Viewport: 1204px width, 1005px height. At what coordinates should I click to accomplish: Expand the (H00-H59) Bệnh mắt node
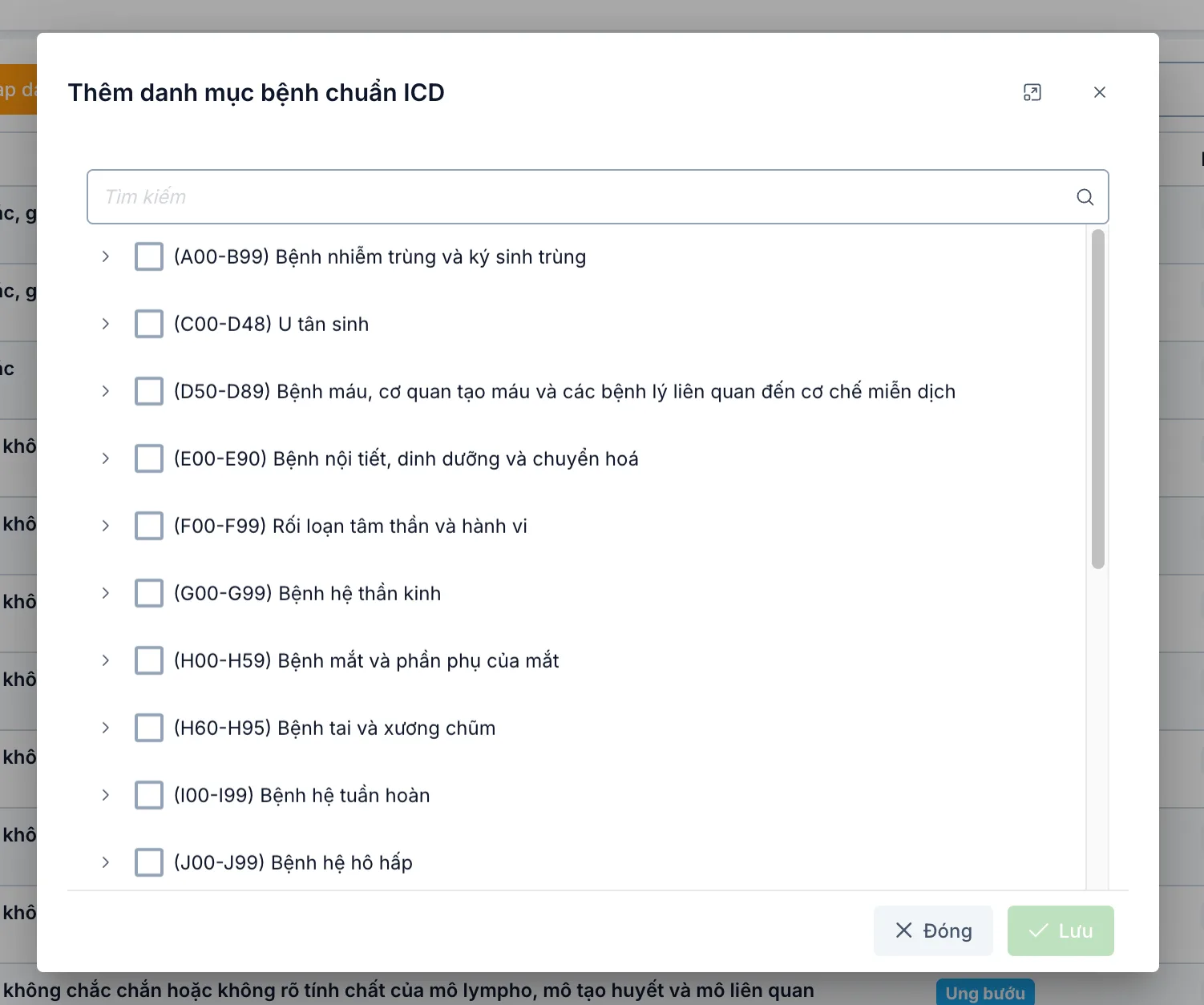[x=106, y=660]
